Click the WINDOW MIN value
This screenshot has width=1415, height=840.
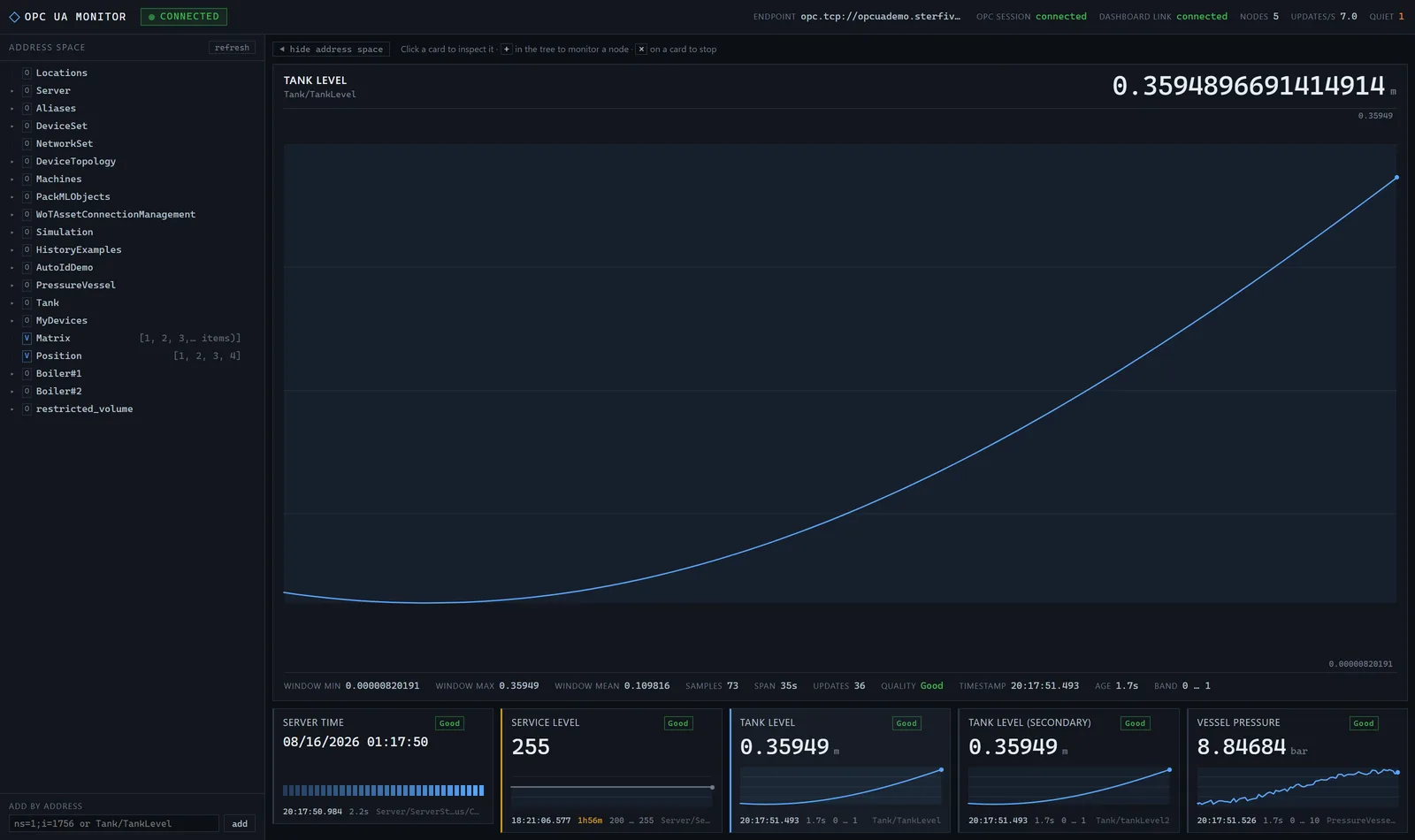click(x=382, y=686)
